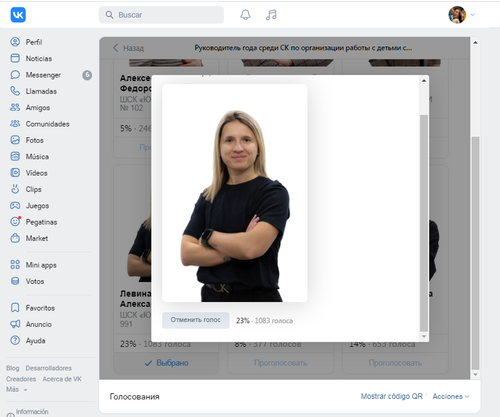Image resolution: width=500 pixels, height=417 pixels.
Task: Click the Anuncio megaphone icon
Action: tap(15, 324)
